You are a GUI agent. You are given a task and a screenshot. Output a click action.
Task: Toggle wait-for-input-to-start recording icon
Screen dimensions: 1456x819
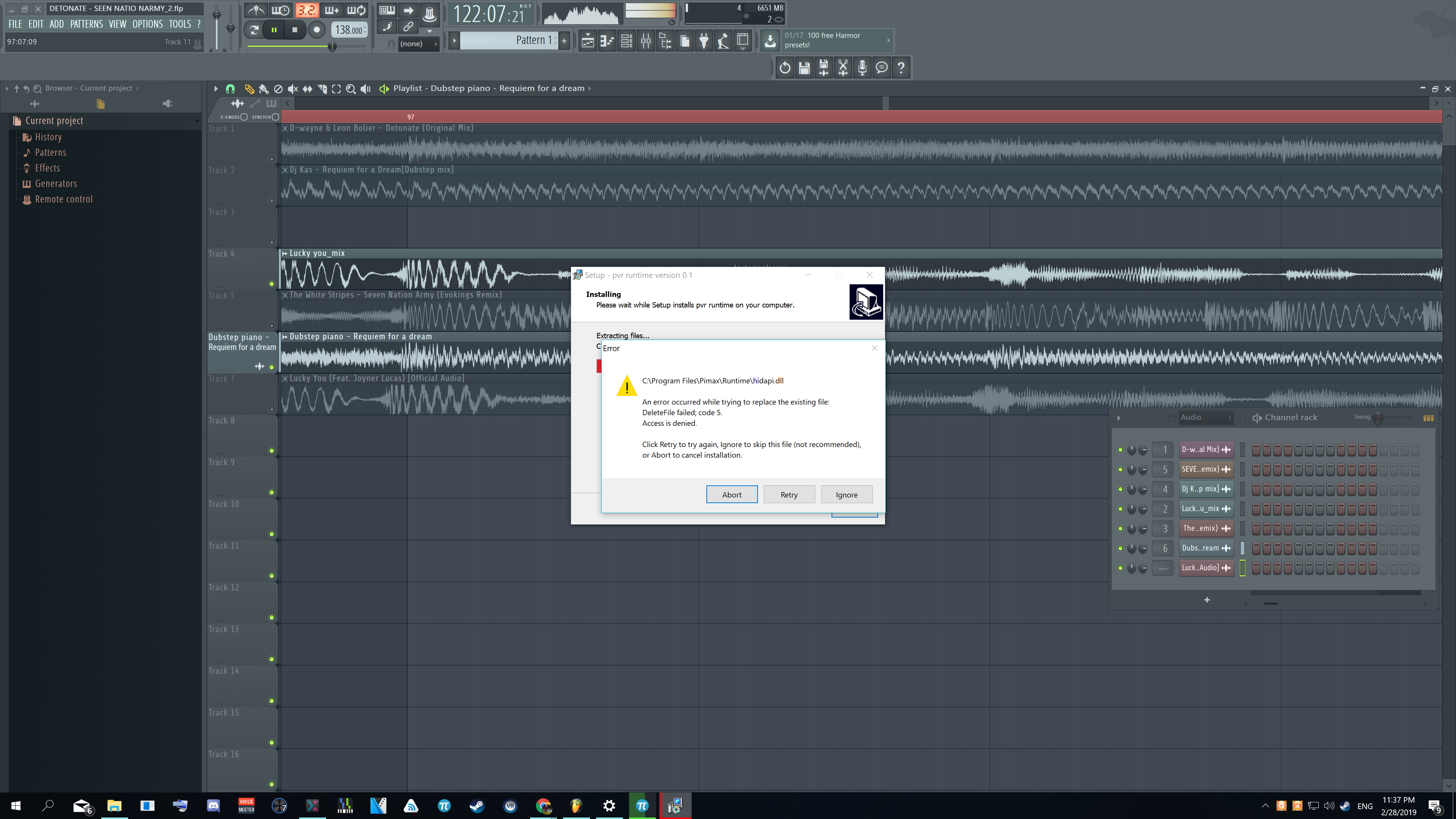tap(280, 10)
